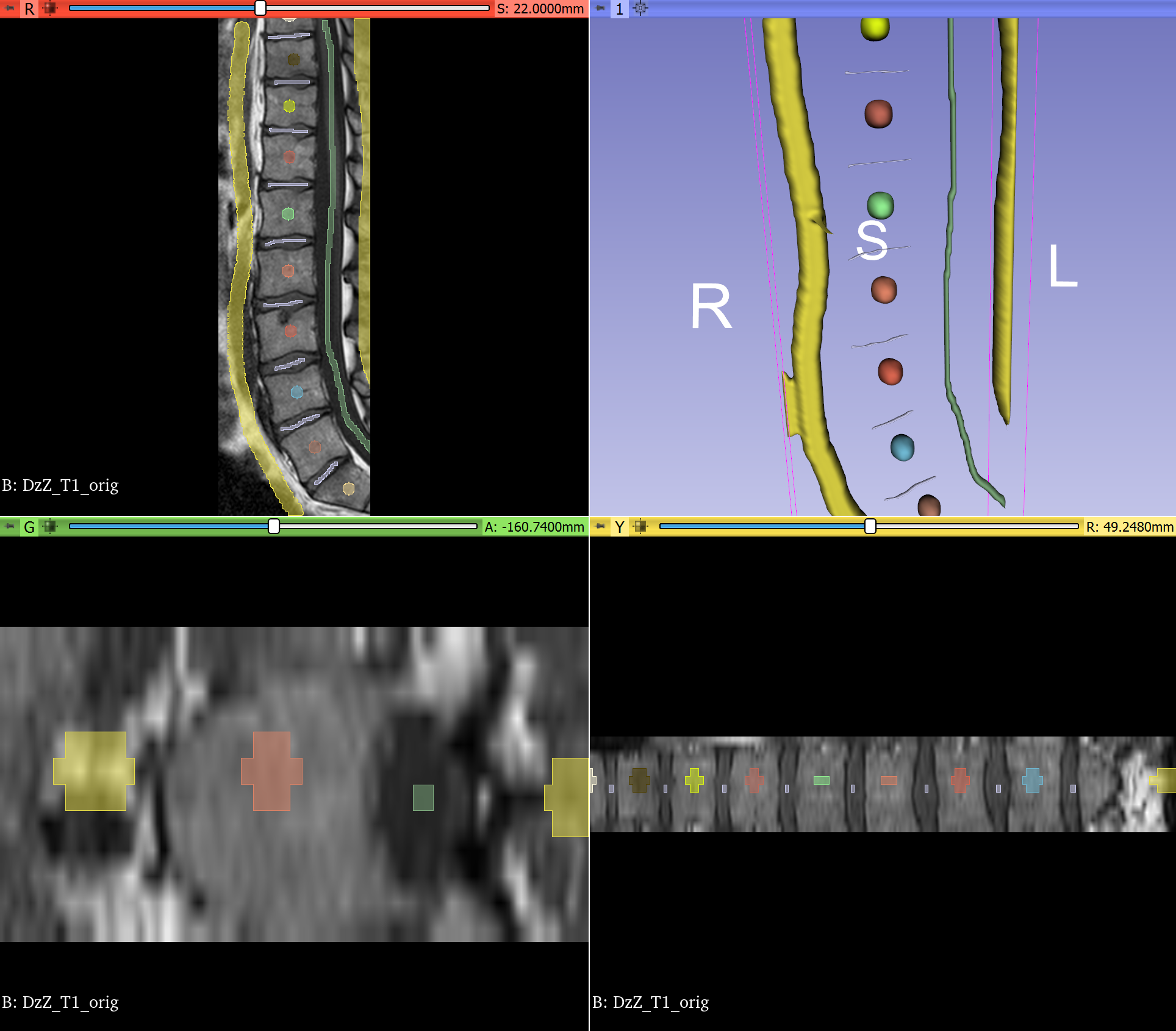This screenshot has height=1031, width=1176.
Task: Click the maximize icon next to Y label
Action: 640,526
